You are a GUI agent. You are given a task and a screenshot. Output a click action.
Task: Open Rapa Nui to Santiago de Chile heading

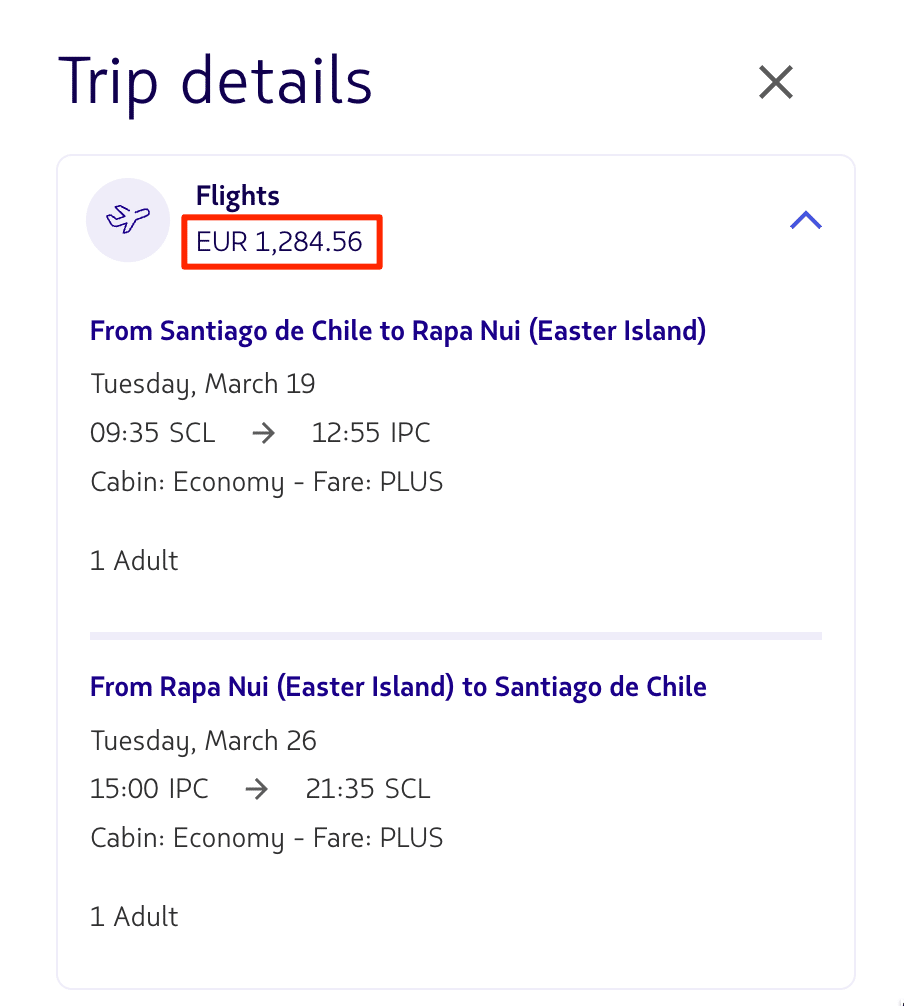(398, 688)
